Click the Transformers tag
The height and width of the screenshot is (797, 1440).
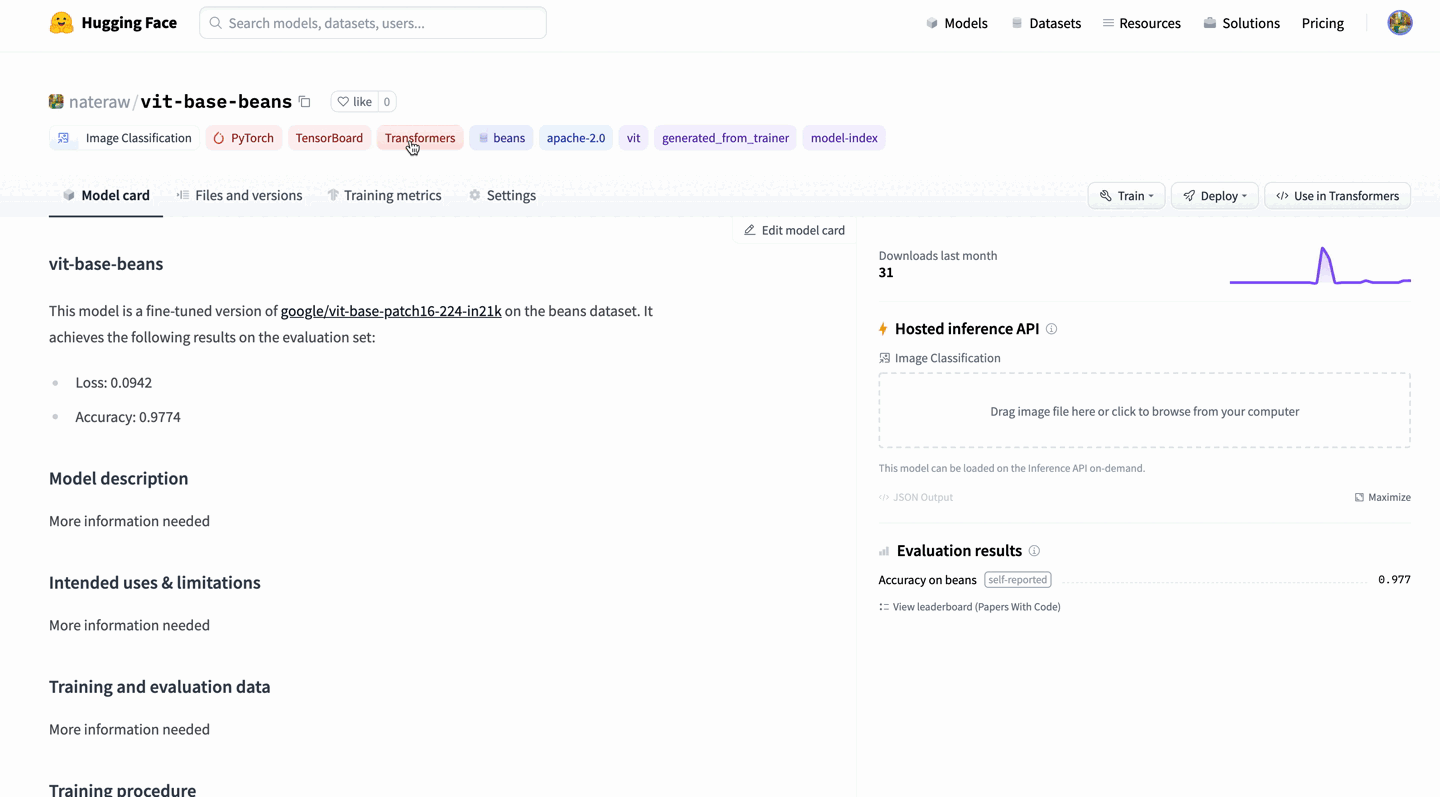(420, 138)
